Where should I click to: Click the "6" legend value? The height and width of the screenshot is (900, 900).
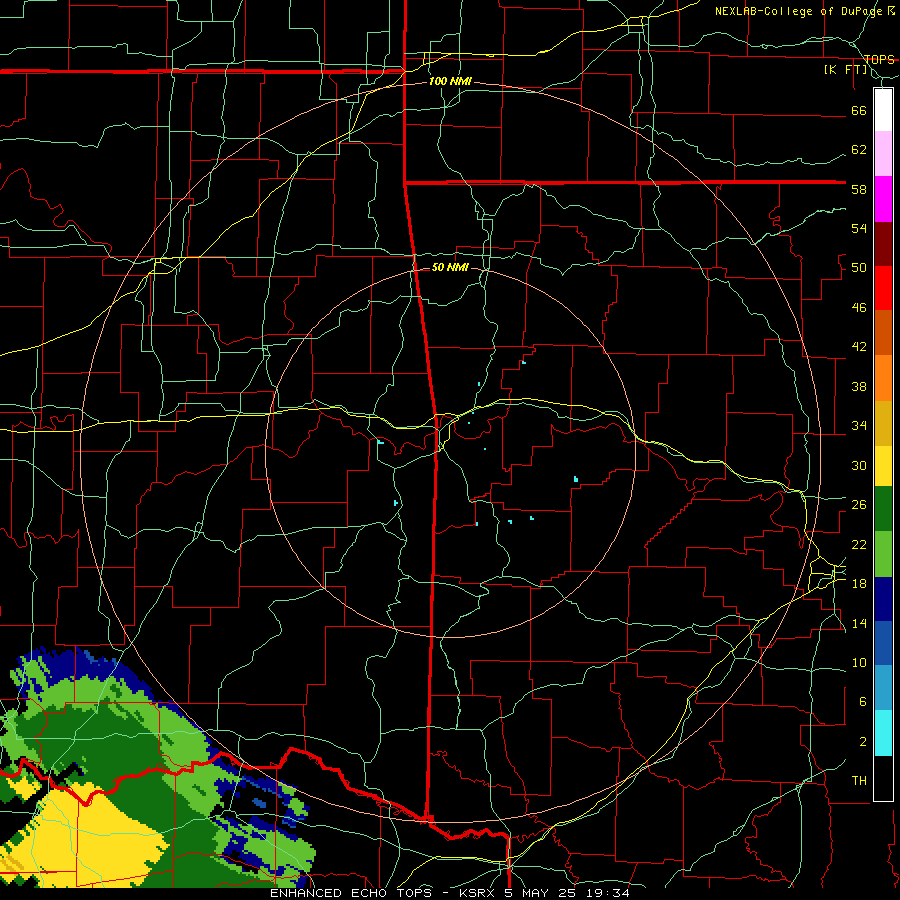(x=863, y=702)
